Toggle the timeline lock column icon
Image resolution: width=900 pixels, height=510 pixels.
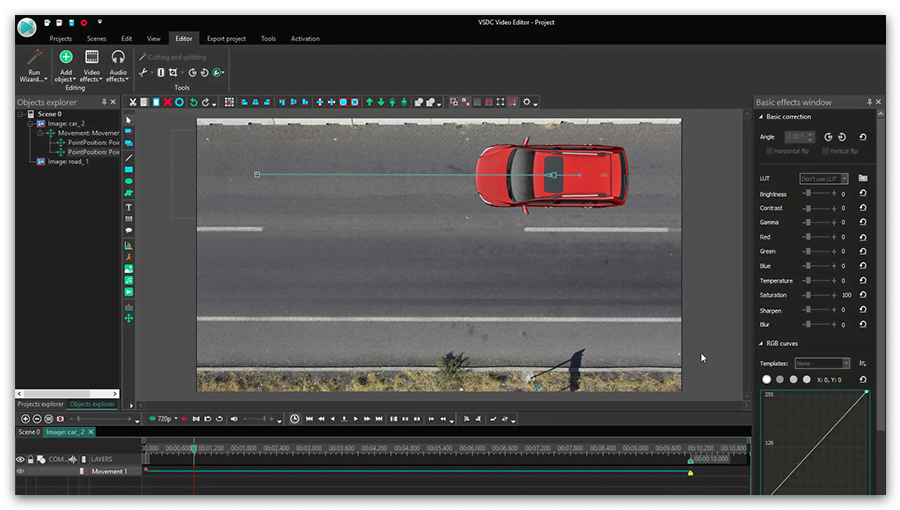click(31, 459)
